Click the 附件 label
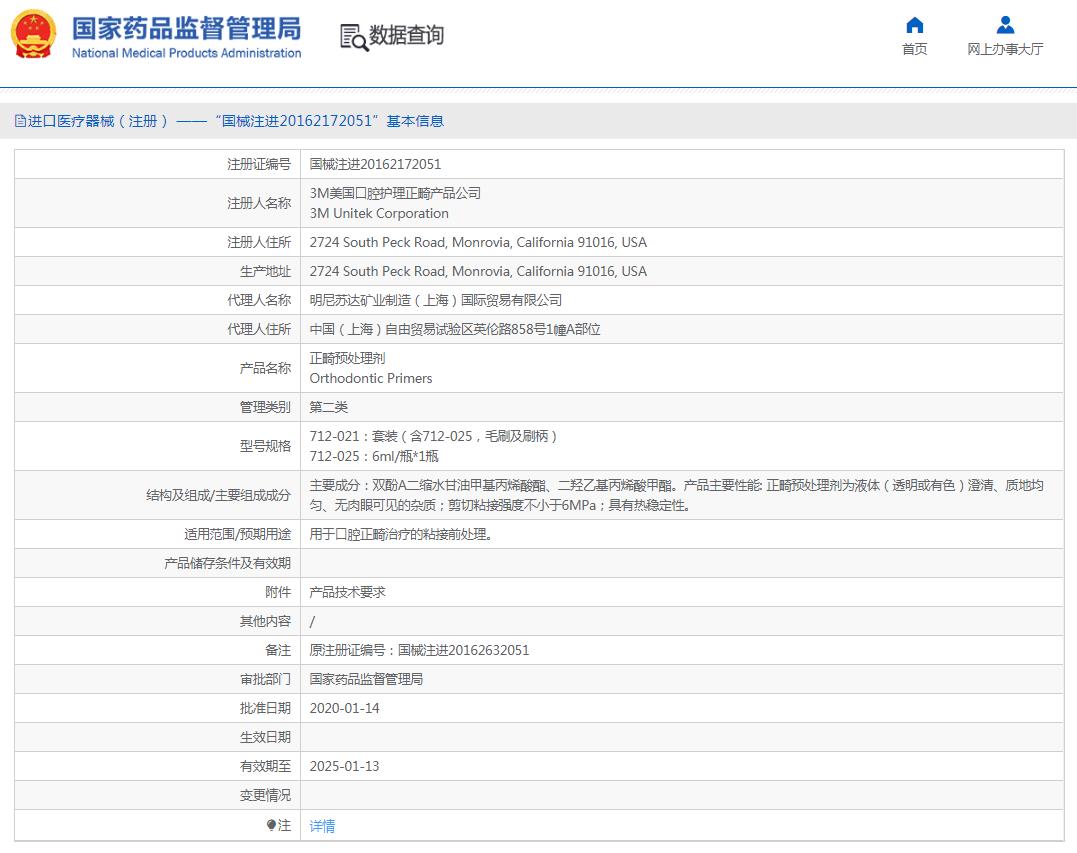1077x853 pixels. [278, 592]
